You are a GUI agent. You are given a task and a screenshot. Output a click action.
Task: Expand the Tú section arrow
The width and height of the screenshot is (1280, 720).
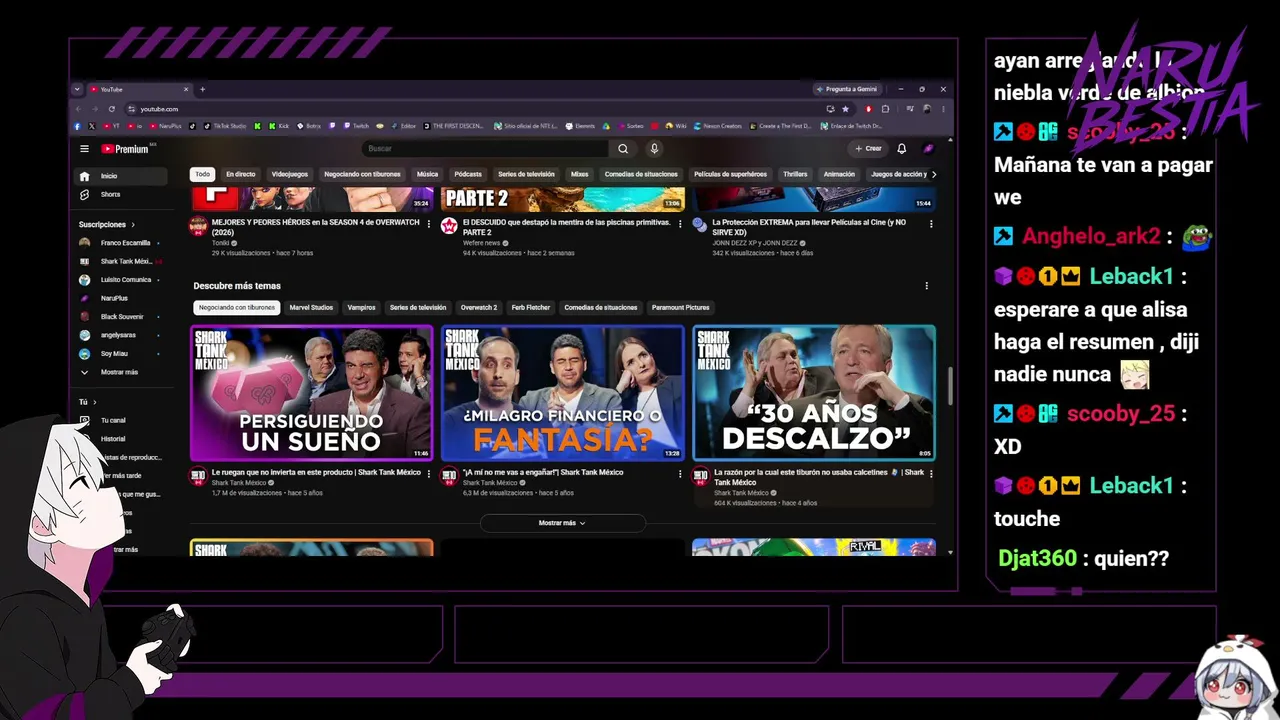coord(95,402)
